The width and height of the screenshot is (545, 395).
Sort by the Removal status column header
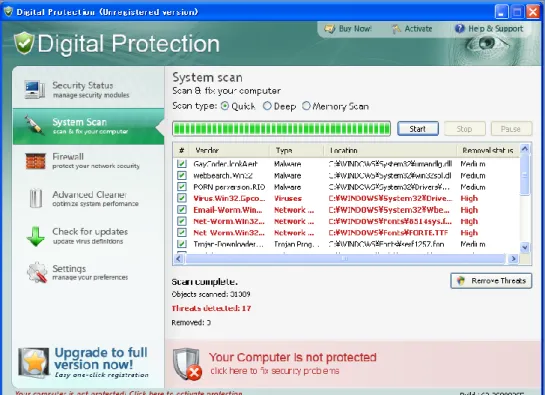(x=488, y=150)
